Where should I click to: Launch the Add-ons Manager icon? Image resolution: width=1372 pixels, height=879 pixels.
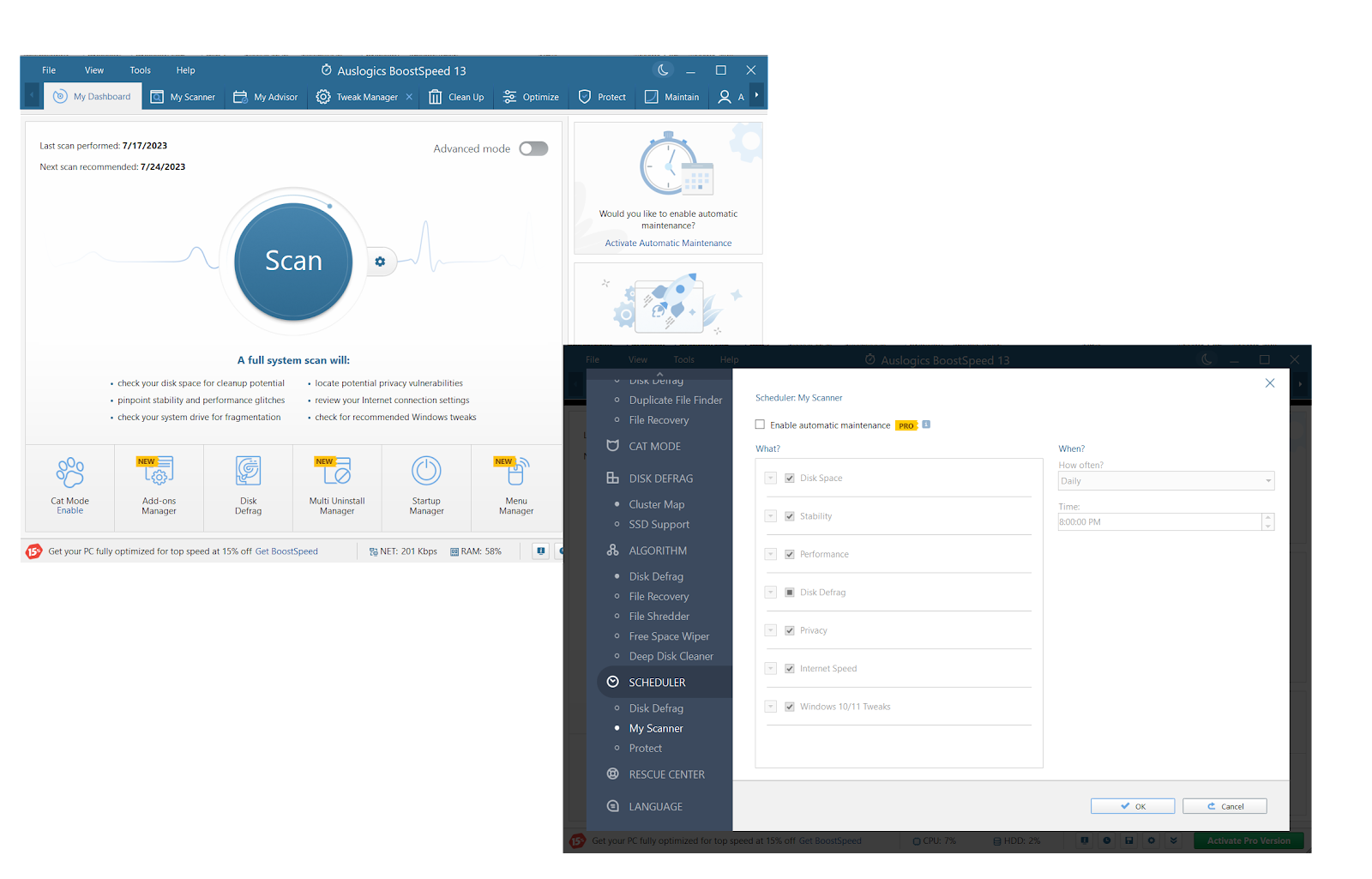pos(159,486)
